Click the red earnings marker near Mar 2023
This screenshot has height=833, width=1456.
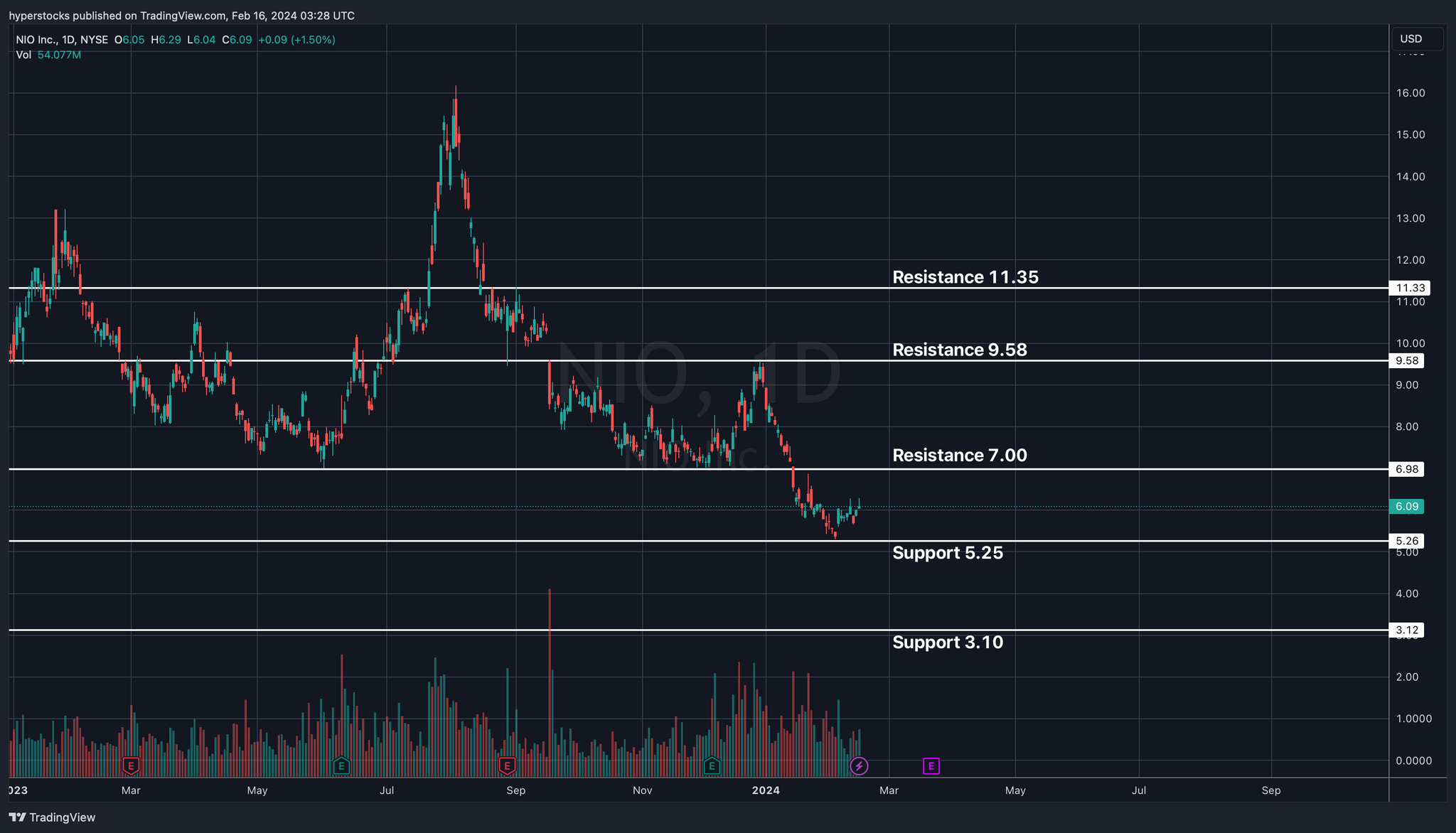[131, 766]
